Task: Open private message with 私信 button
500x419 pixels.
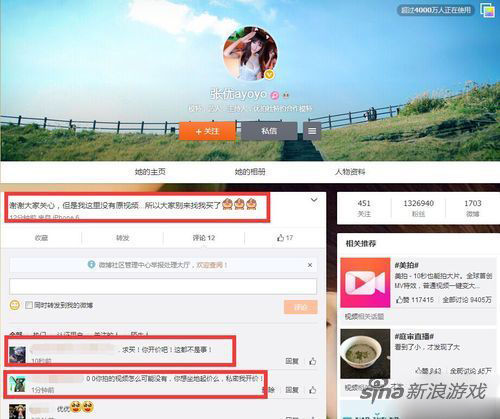Action: pyautogui.click(x=269, y=131)
